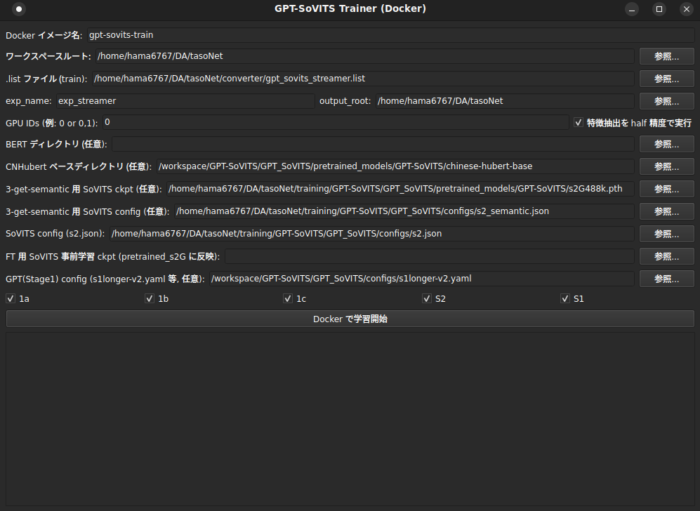Click browse button for workspace root
Viewport: 700px width, 511px height.
point(666,57)
